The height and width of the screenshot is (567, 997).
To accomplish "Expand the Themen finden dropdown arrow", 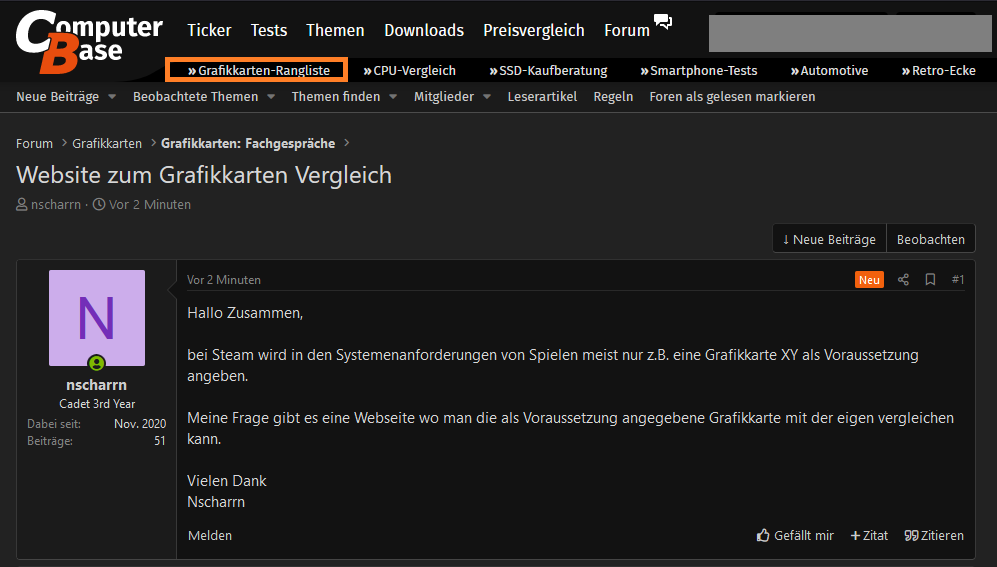I will pyautogui.click(x=393, y=97).
